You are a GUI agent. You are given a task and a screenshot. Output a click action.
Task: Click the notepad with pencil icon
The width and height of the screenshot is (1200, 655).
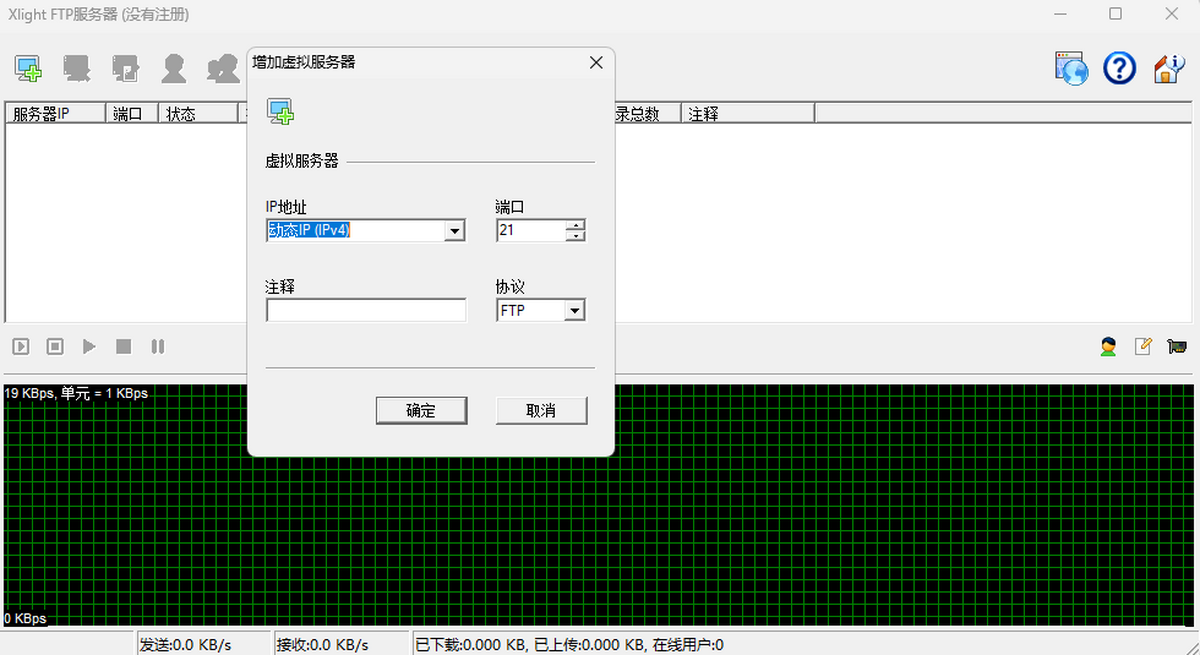click(1142, 347)
